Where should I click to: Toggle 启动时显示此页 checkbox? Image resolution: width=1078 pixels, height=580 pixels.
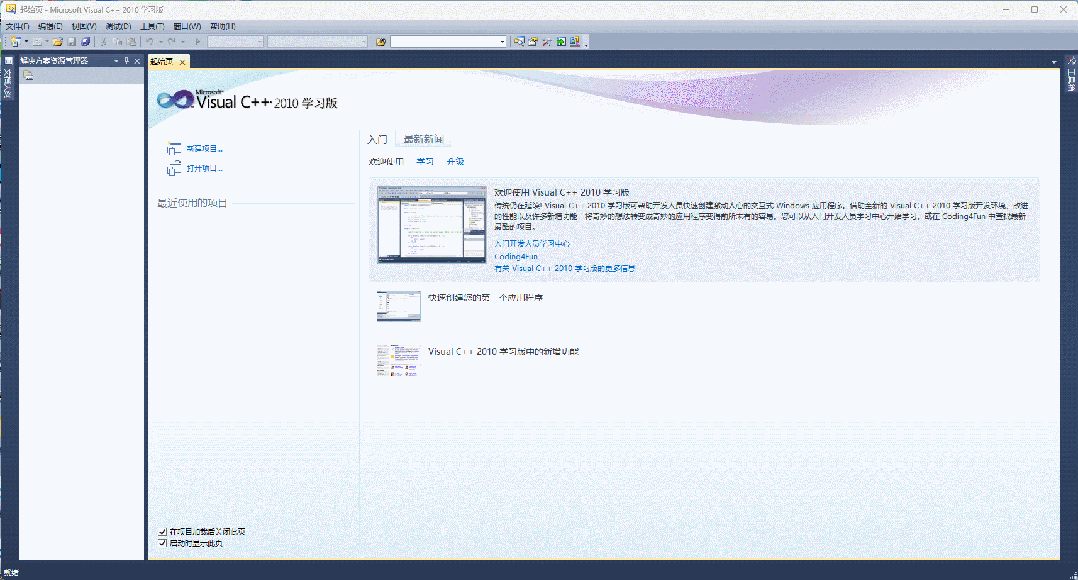(x=162, y=543)
